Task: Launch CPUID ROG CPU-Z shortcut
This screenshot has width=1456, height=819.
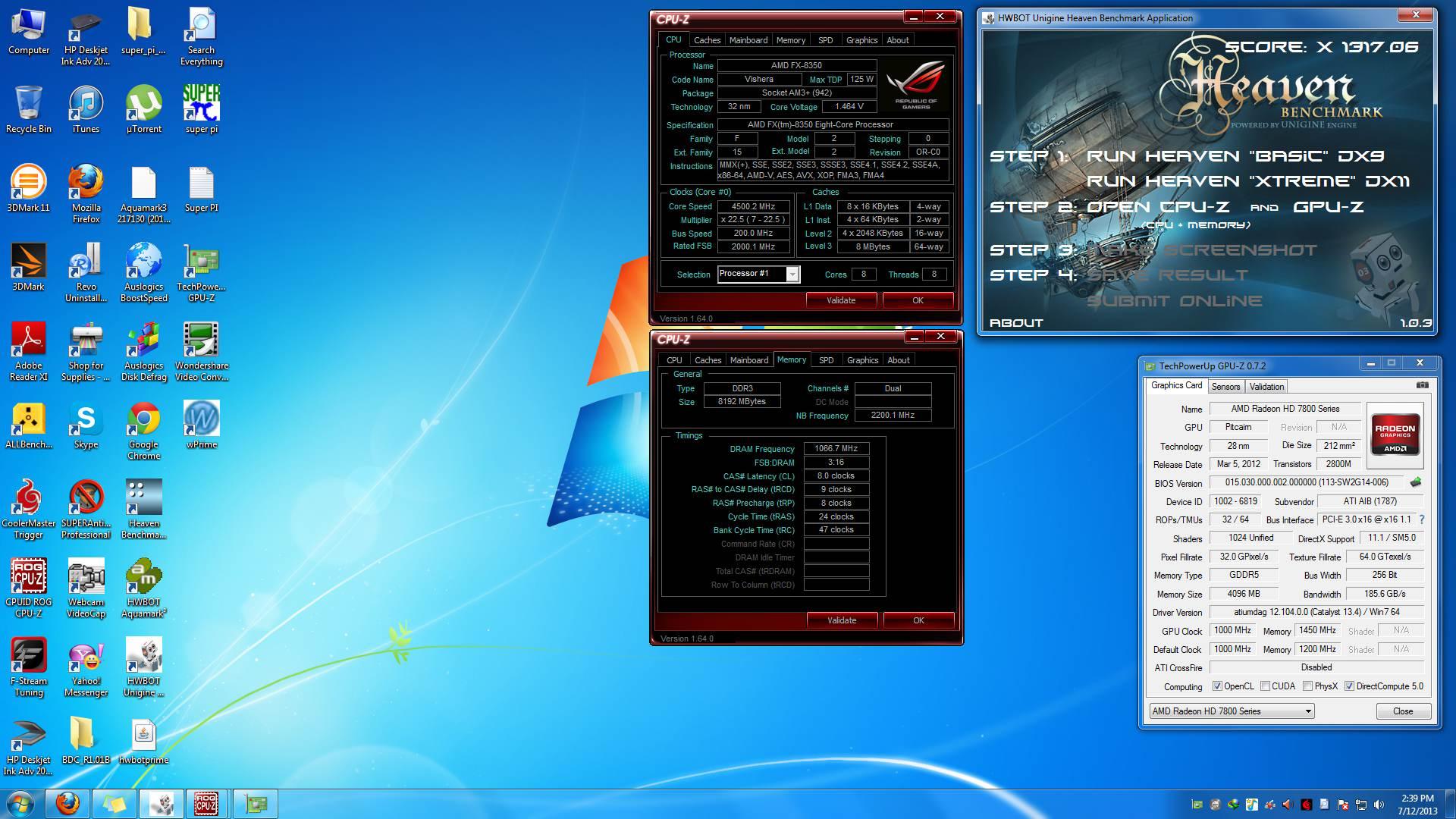Action: pyautogui.click(x=28, y=589)
